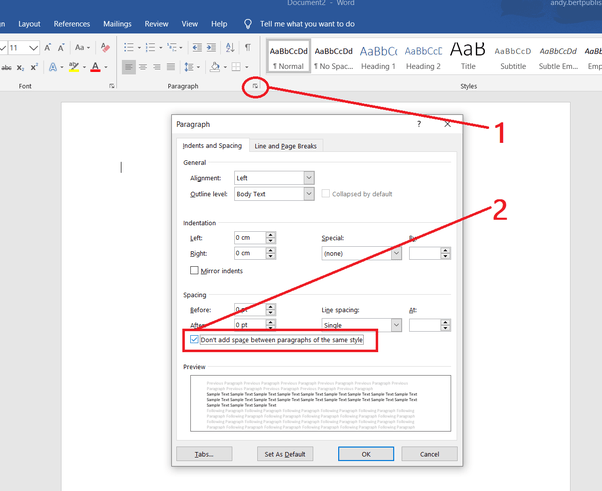Open Mailings ribbon tab
Screen dimensions: 602x491
click(x=117, y=24)
